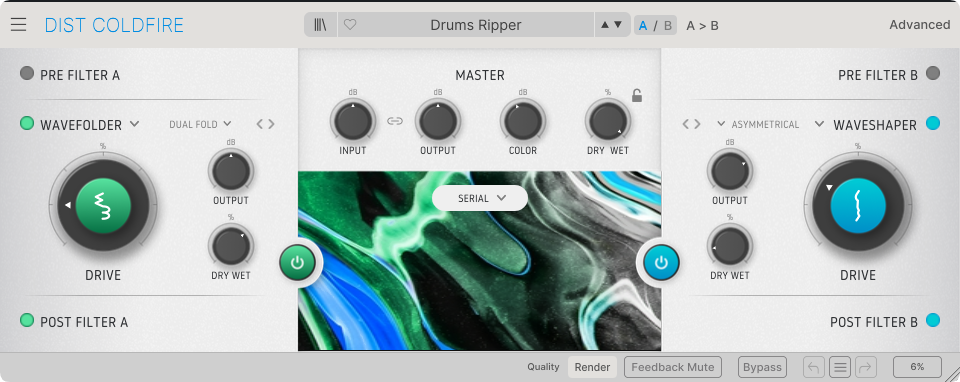Click the Master Dry Wet knob
Image resolution: width=960 pixels, height=382 pixels.
click(607, 121)
